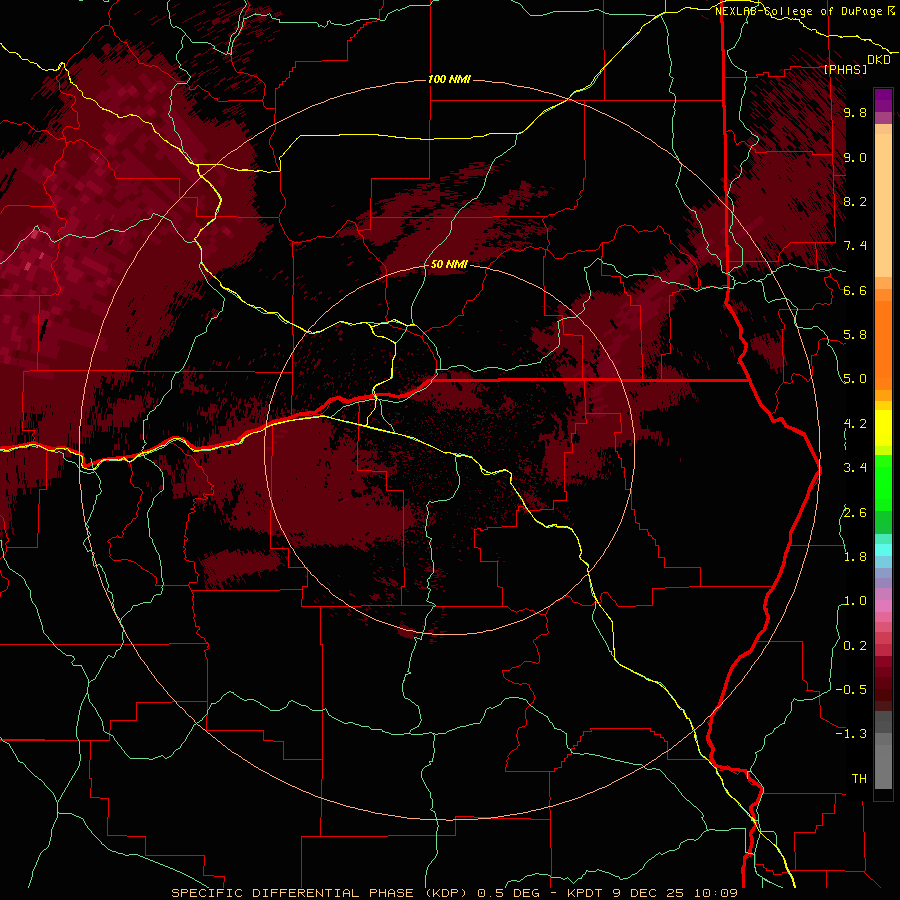Click the "DKD" label above the color scale

(x=878, y=60)
